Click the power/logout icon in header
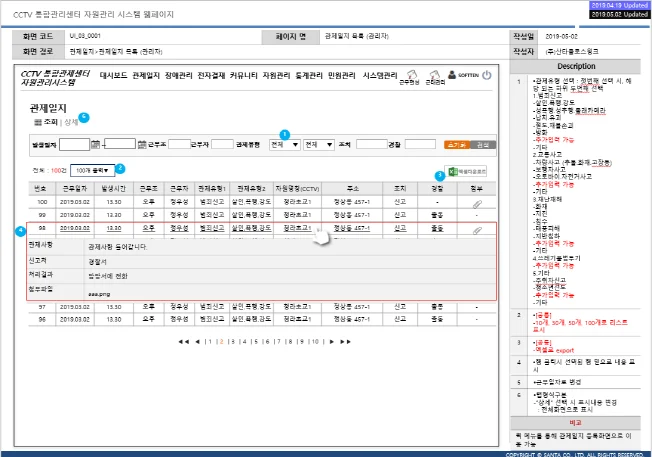 click(487, 75)
